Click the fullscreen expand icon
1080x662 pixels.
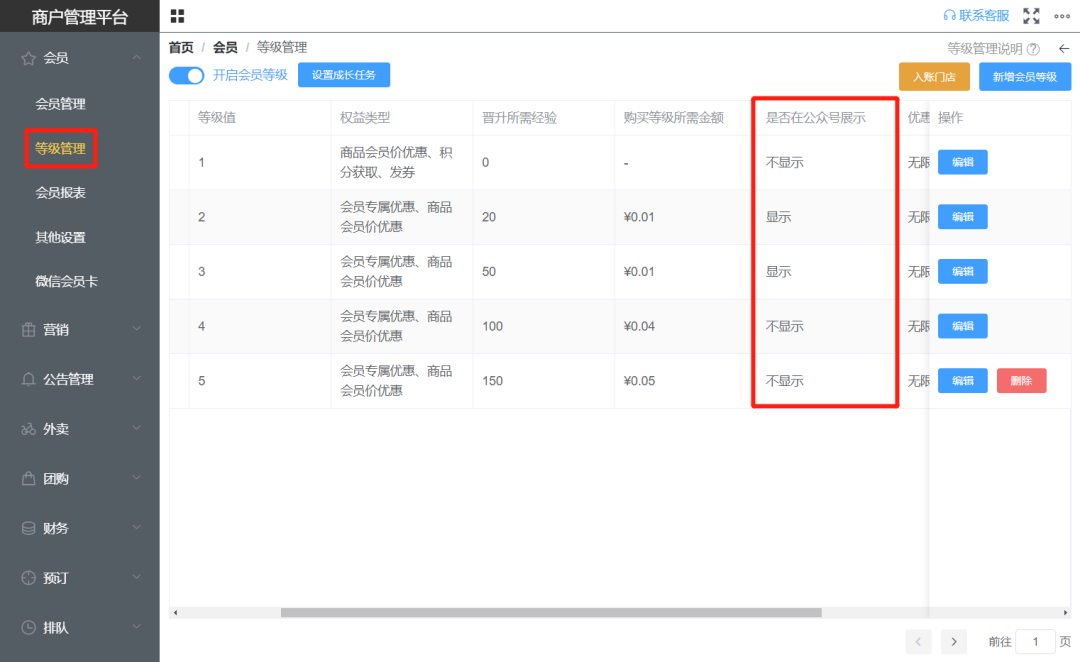click(x=1031, y=16)
